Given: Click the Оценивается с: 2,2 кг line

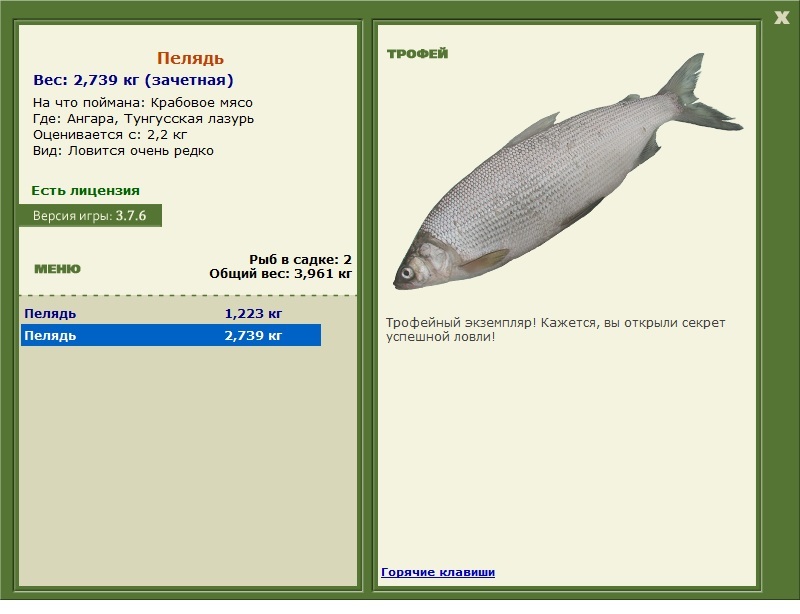Looking at the screenshot, I should pos(110,135).
